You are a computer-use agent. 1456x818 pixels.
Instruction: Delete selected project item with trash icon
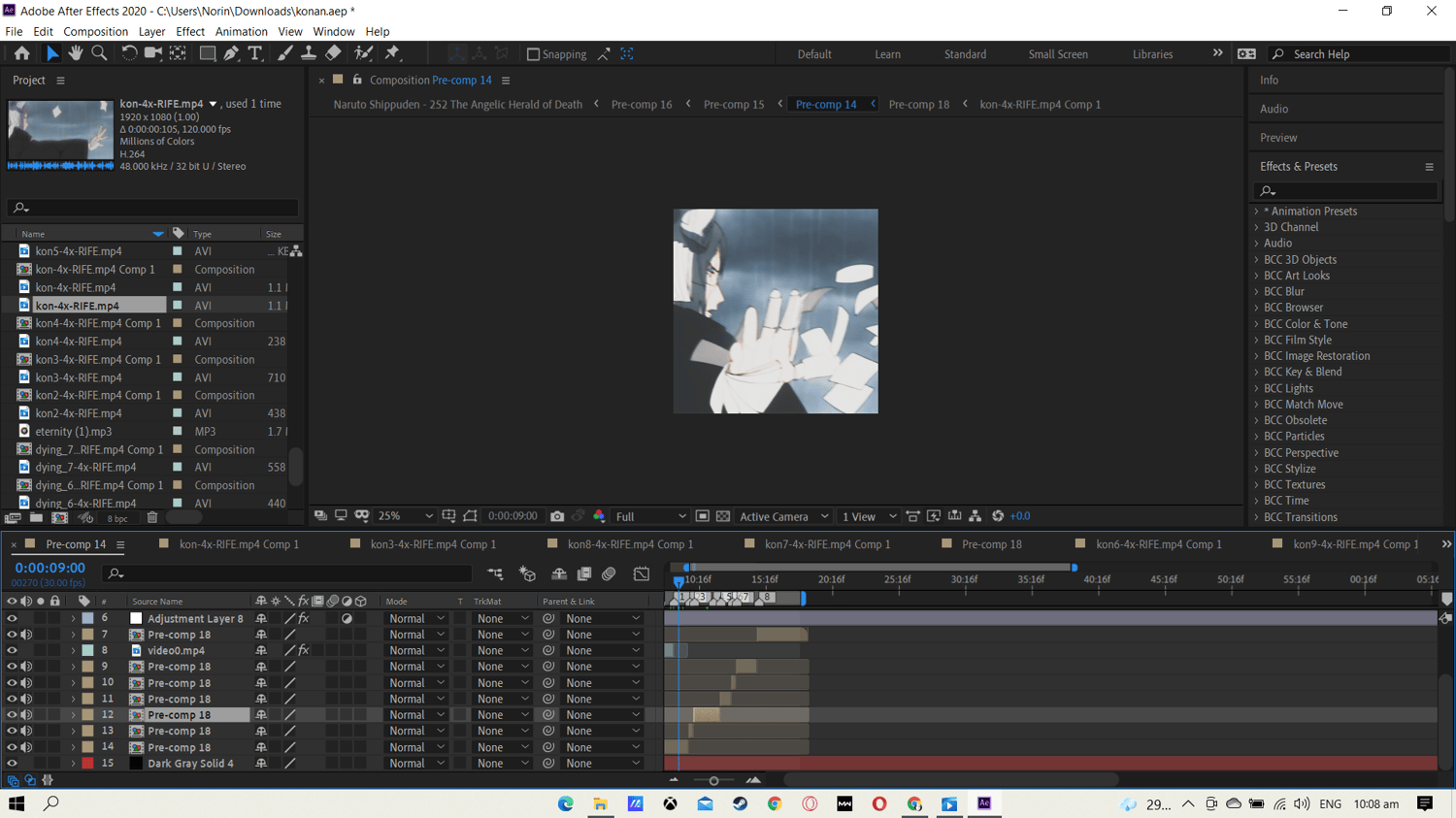tap(152, 518)
